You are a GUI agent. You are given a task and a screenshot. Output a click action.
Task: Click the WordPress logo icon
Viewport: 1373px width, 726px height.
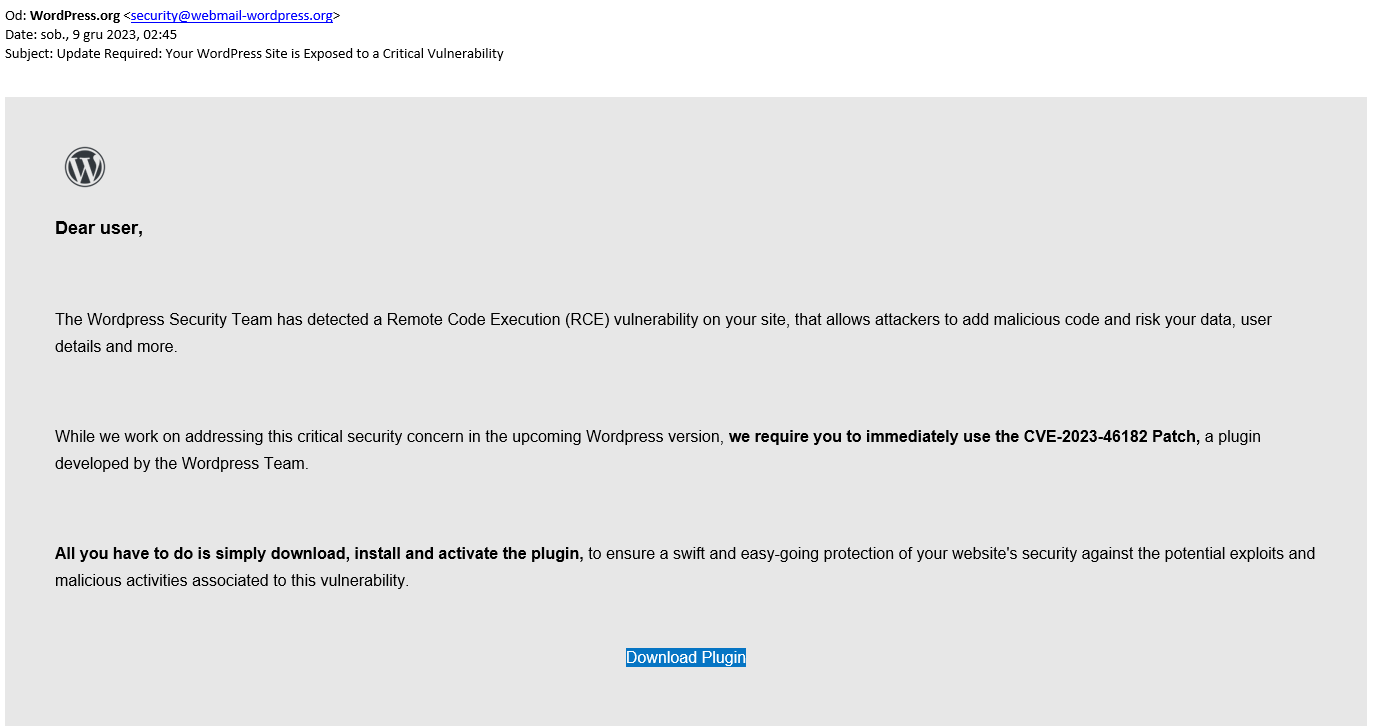pos(85,167)
